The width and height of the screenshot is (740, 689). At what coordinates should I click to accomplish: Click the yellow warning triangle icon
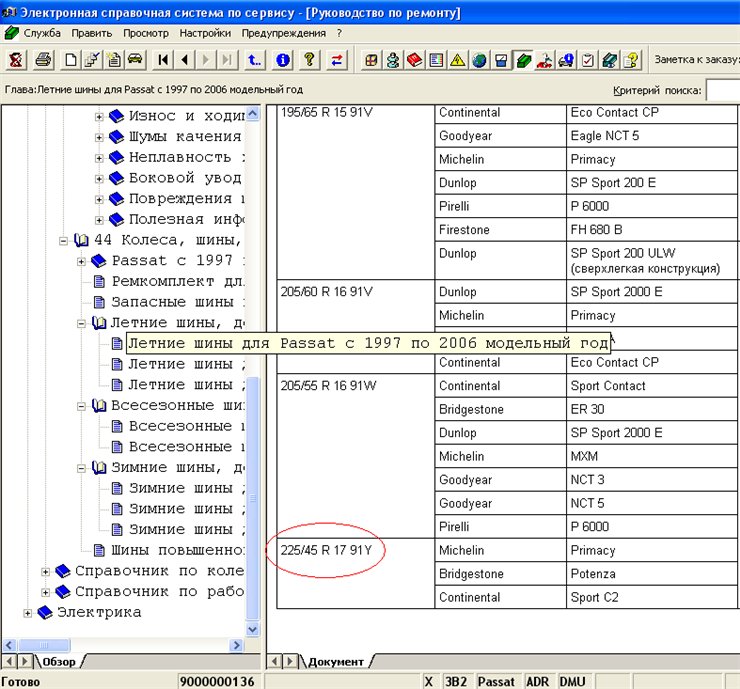click(x=457, y=60)
